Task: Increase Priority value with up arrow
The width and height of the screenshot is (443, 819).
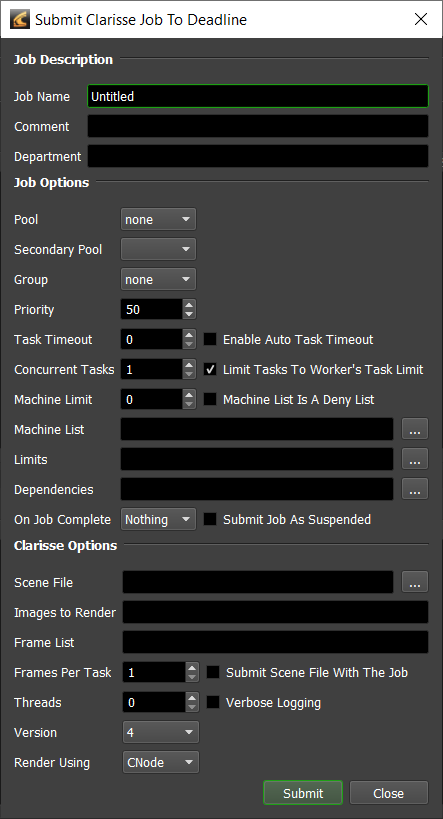Action: tap(189, 305)
